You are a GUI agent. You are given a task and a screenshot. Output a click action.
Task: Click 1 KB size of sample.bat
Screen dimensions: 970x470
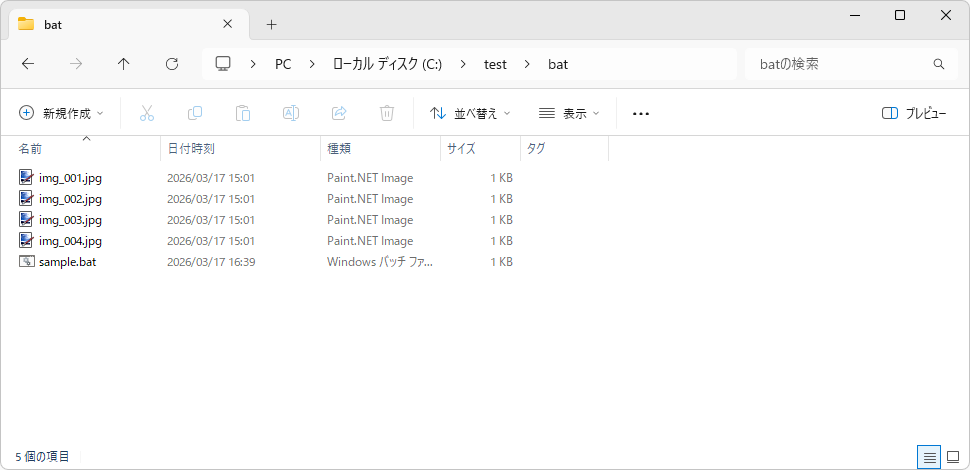pyautogui.click(x=502, y=262)
